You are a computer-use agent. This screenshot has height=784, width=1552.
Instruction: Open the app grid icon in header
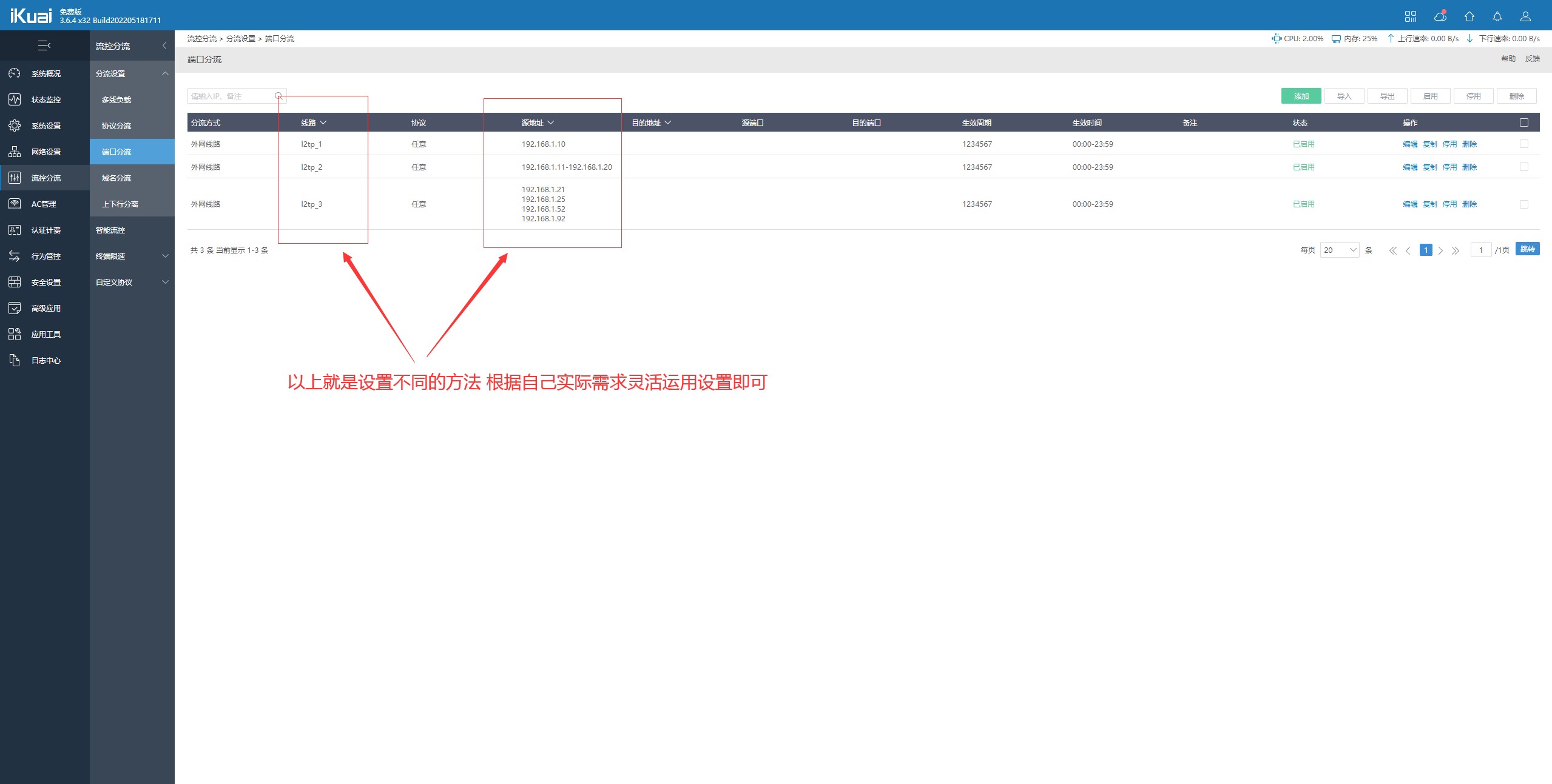(1410, 16)
